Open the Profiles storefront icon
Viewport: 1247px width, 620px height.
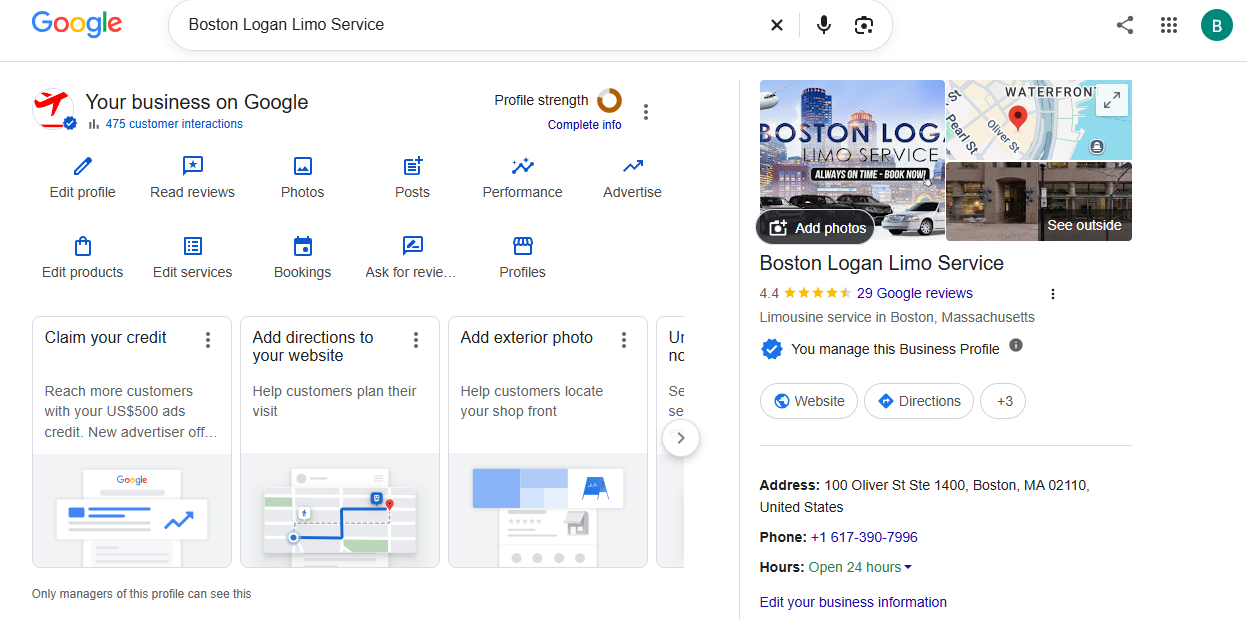(x=523, y=246)
